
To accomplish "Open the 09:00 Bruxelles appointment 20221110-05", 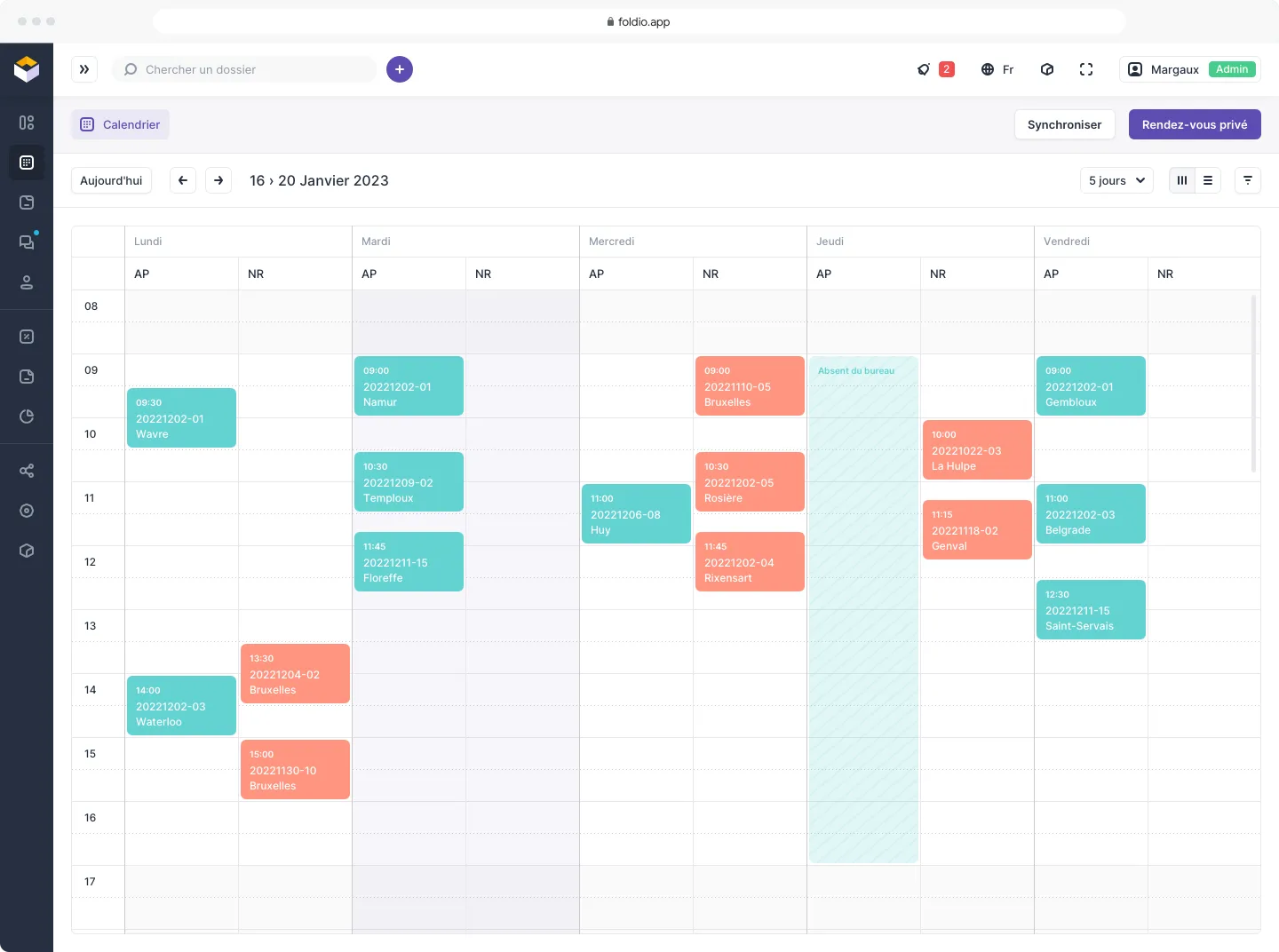I will pos(750,385).
